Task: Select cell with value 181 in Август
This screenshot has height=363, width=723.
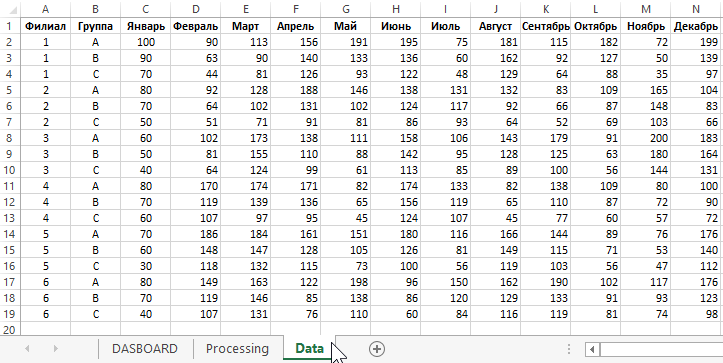Action: point(496,42)
